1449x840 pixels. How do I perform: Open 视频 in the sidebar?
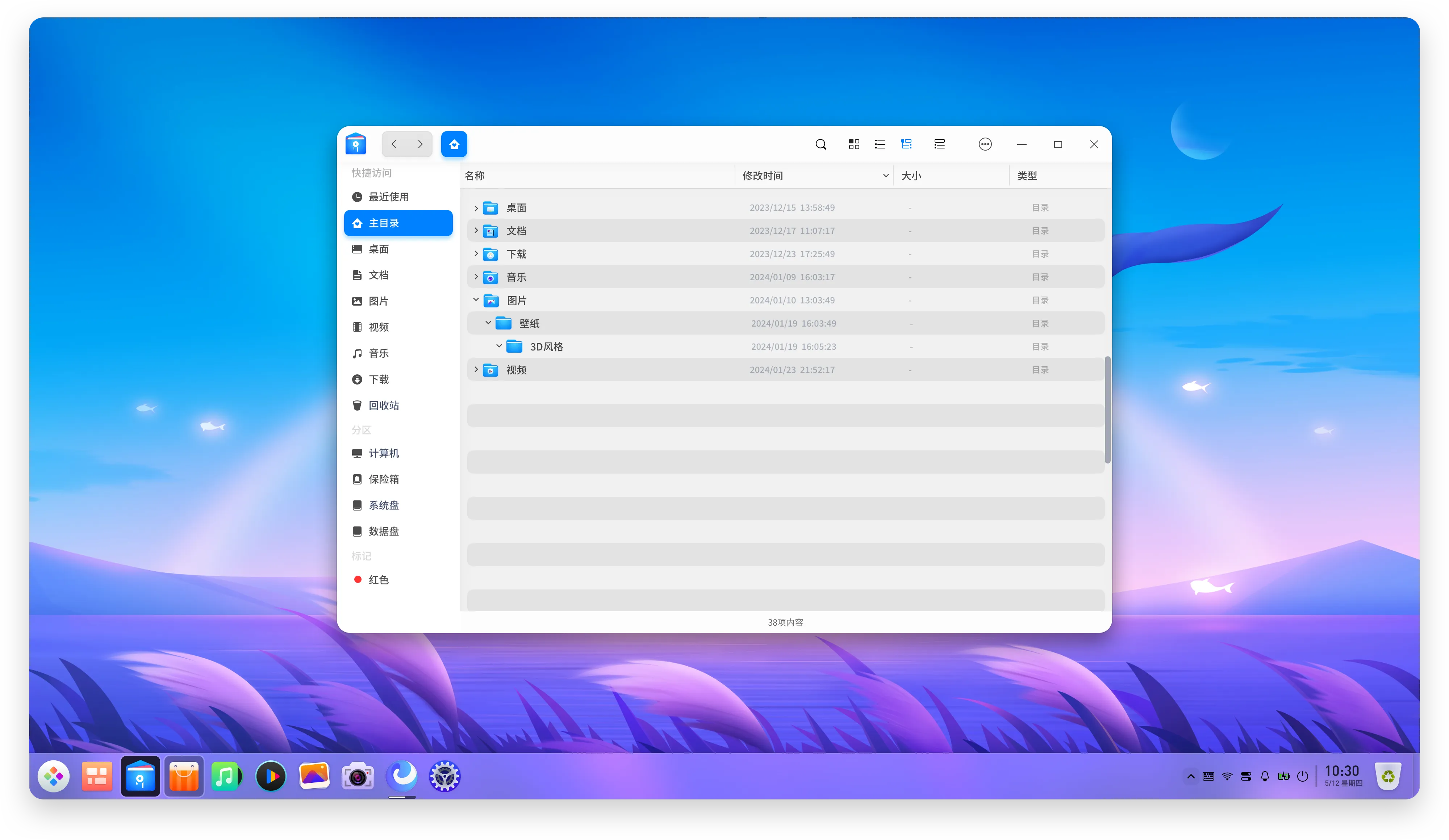(x=398, y=327)
